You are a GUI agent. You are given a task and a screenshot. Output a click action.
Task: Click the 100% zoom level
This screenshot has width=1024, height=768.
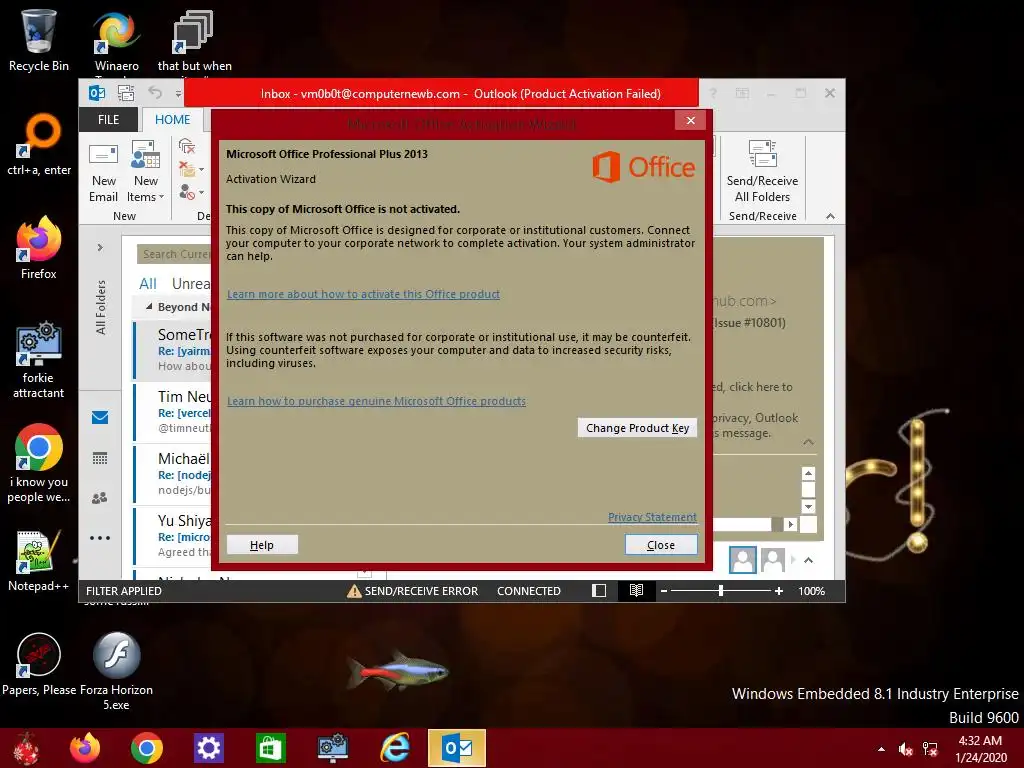pos(811,591)
